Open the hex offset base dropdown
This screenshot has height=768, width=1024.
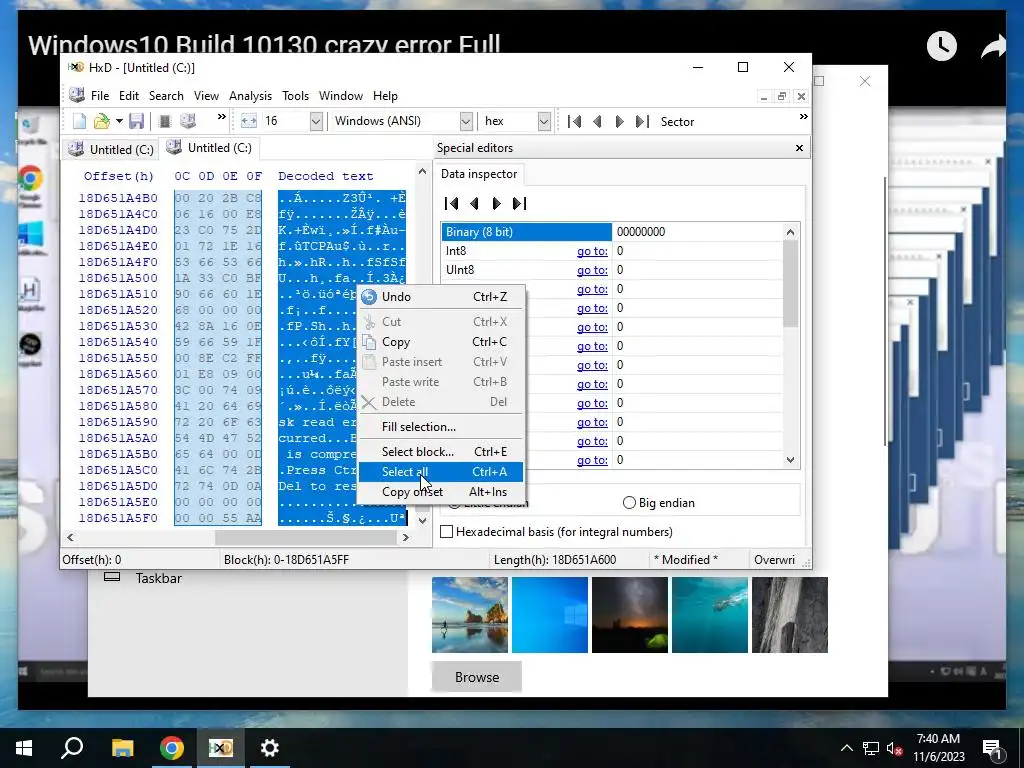pos(543,121)
